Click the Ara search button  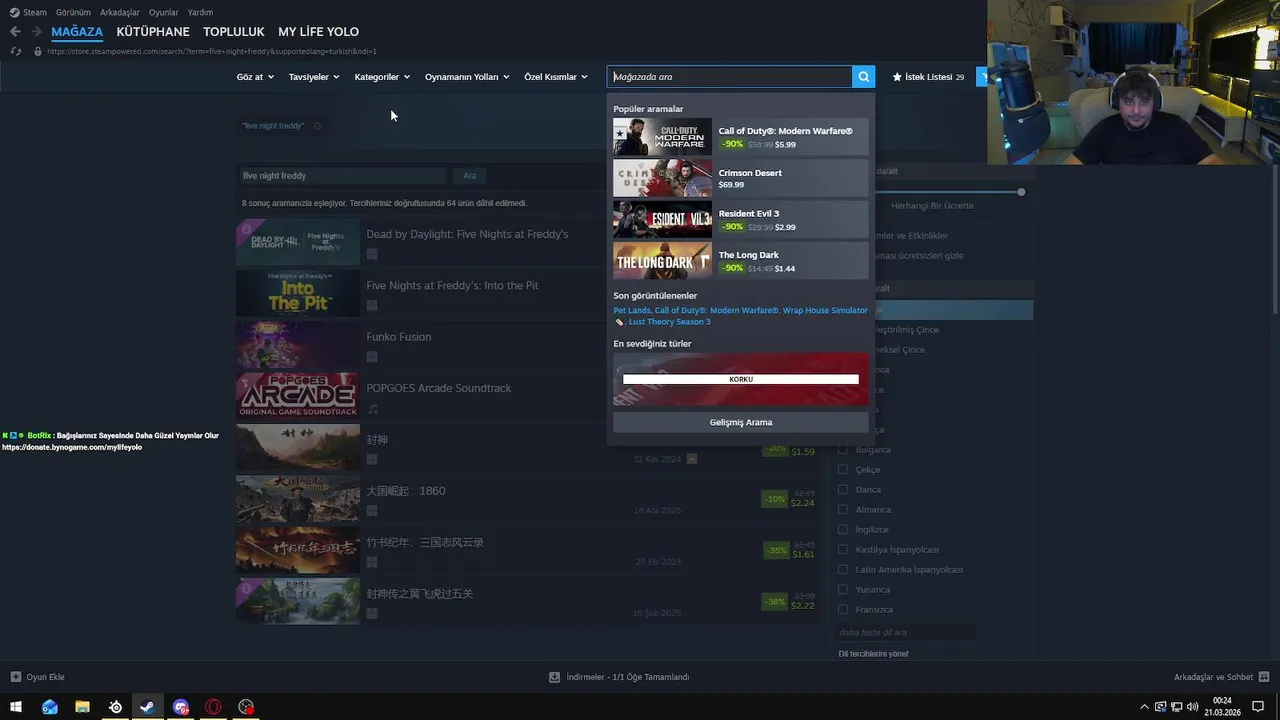coord(470,176)
